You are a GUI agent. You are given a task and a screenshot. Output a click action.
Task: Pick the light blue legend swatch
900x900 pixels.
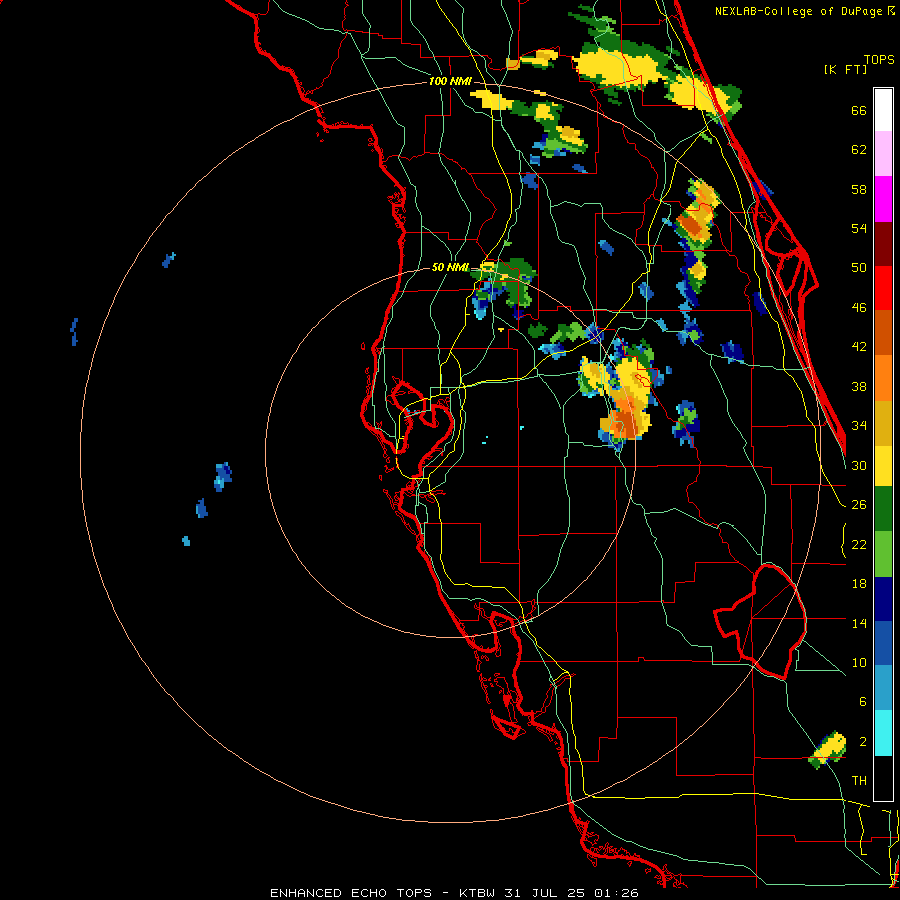pos(883,688)
